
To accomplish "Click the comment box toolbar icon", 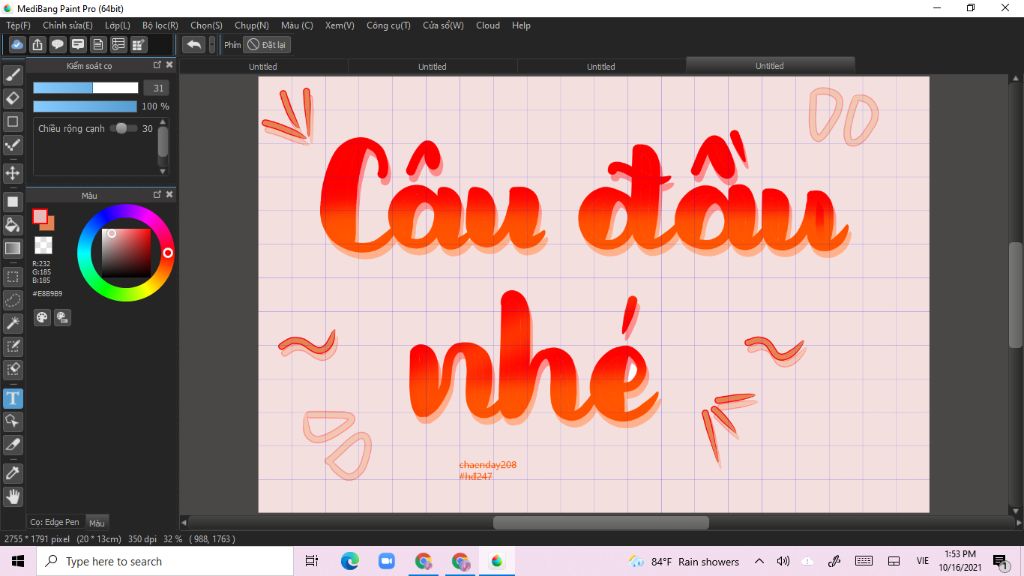I will pos(78,44).
